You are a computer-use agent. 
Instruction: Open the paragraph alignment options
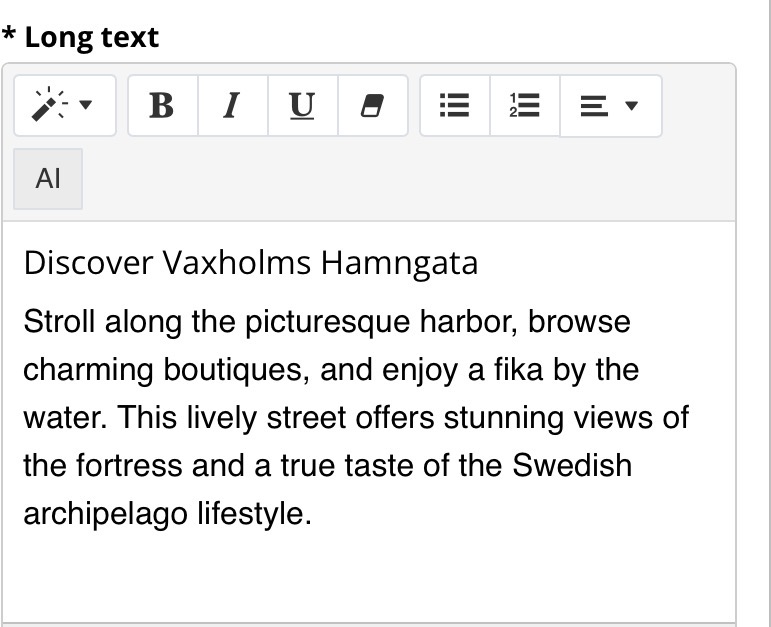pyautogui.click(x=610, y=105)
